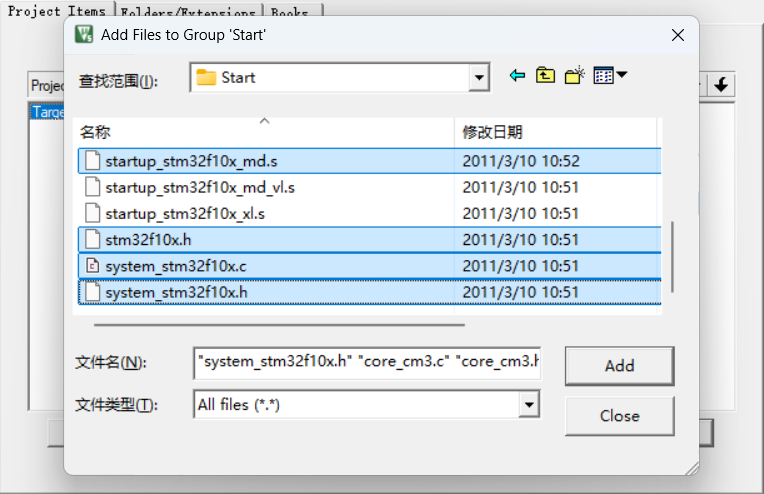Switch to the Folders/Extensions tab
Screen dimensions: 764x494
pos(189,12)
